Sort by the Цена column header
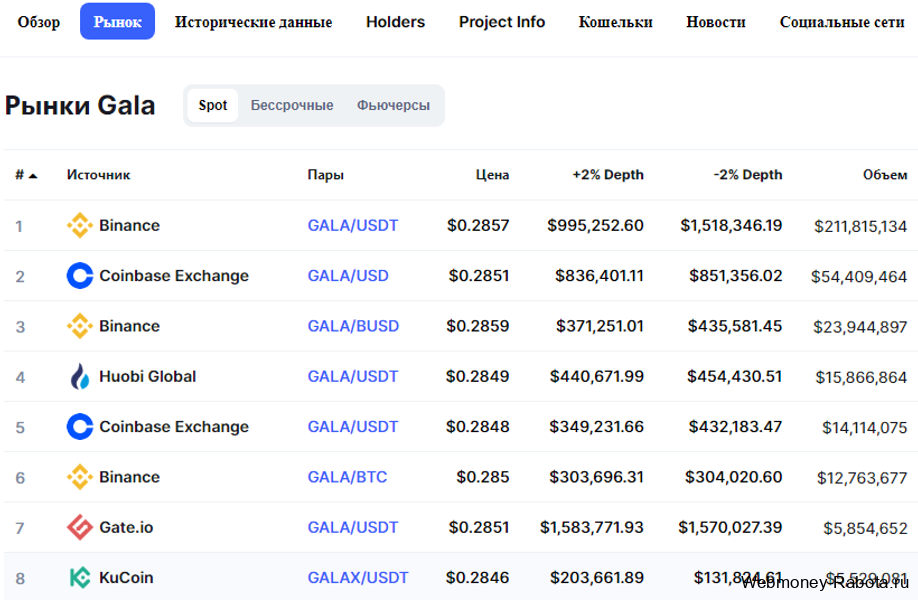918x600 pixels. (x=492, y=175)
